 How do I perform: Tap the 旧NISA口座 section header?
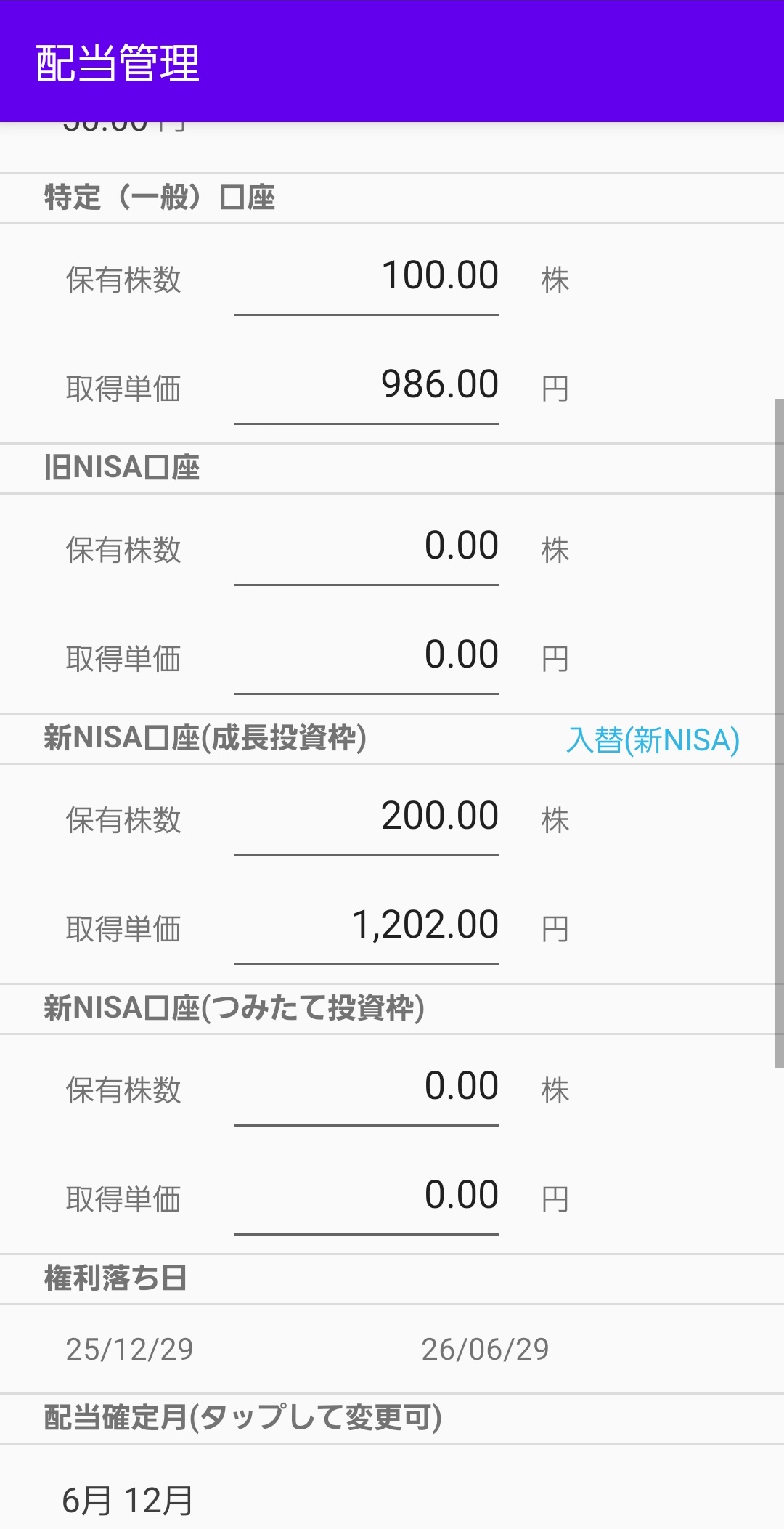pos(122,468)
